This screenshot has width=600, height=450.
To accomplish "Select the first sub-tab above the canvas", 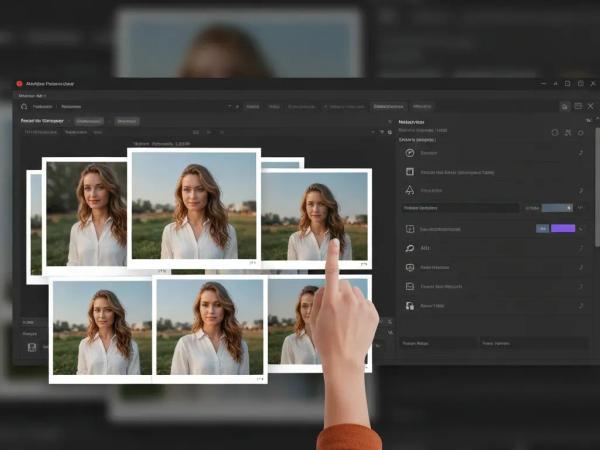I will (x=41, y=132).
